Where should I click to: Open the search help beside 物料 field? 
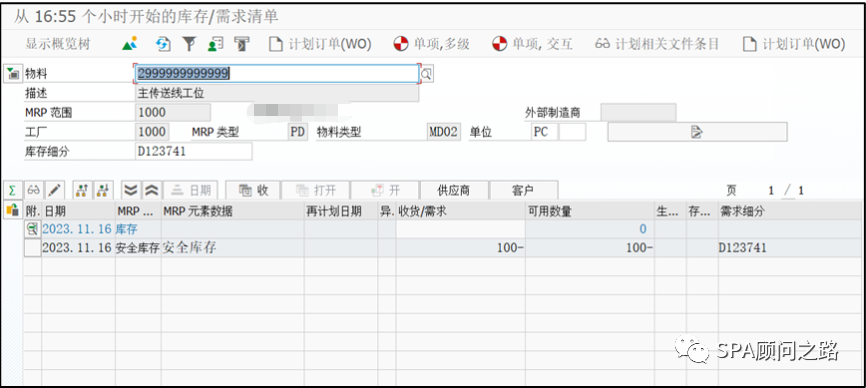(x=426, y=73)
